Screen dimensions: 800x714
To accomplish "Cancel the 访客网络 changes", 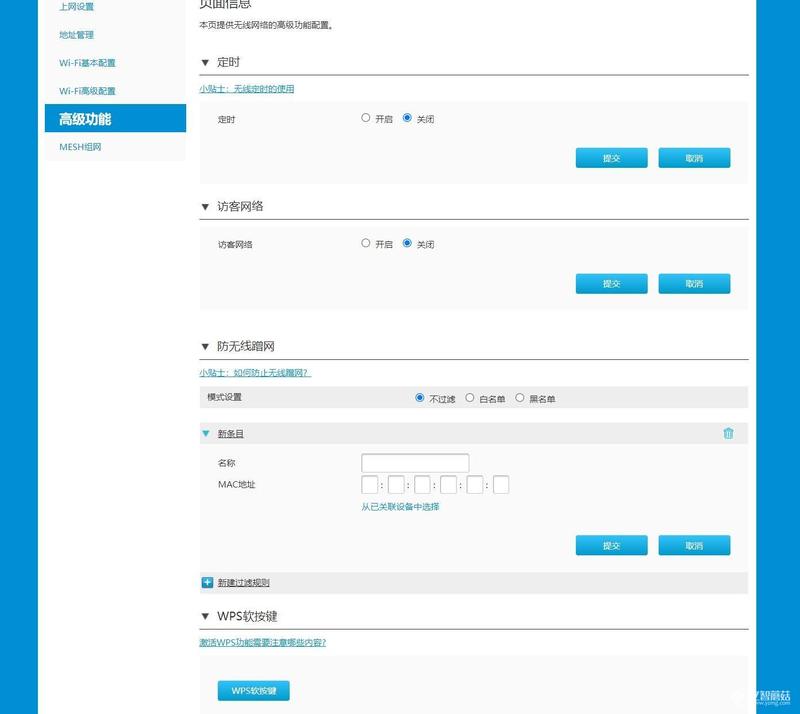I will click(694, 284).
